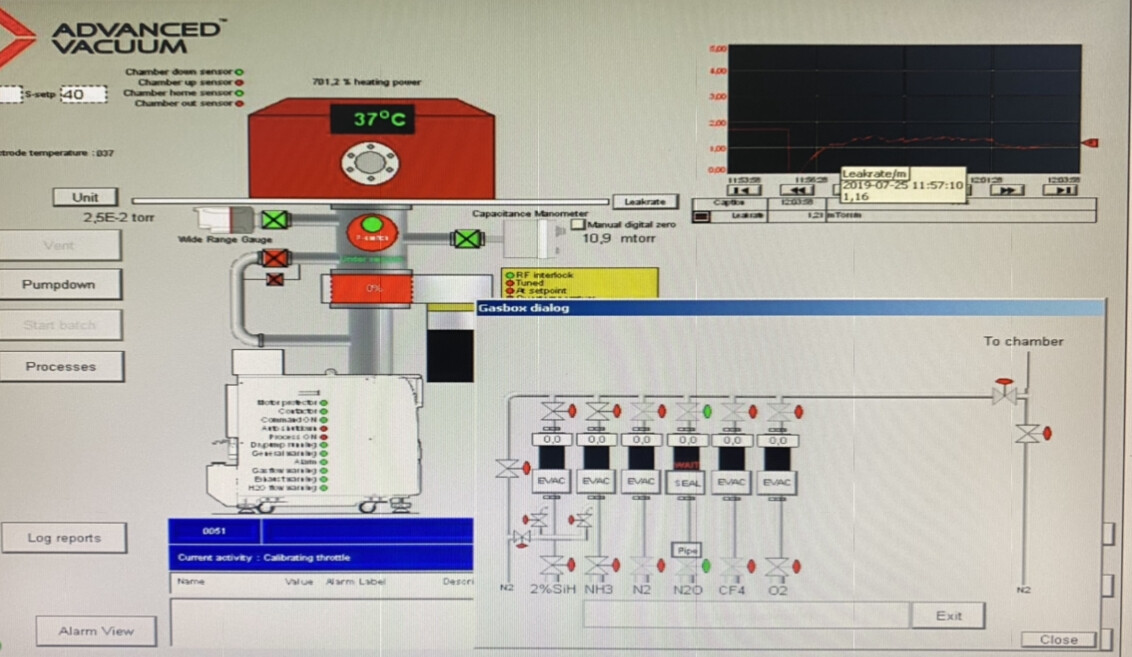Screen dimensions: 1132x657
Task: Fast-forward the leakrate trend
Action: pos(1007,191)
